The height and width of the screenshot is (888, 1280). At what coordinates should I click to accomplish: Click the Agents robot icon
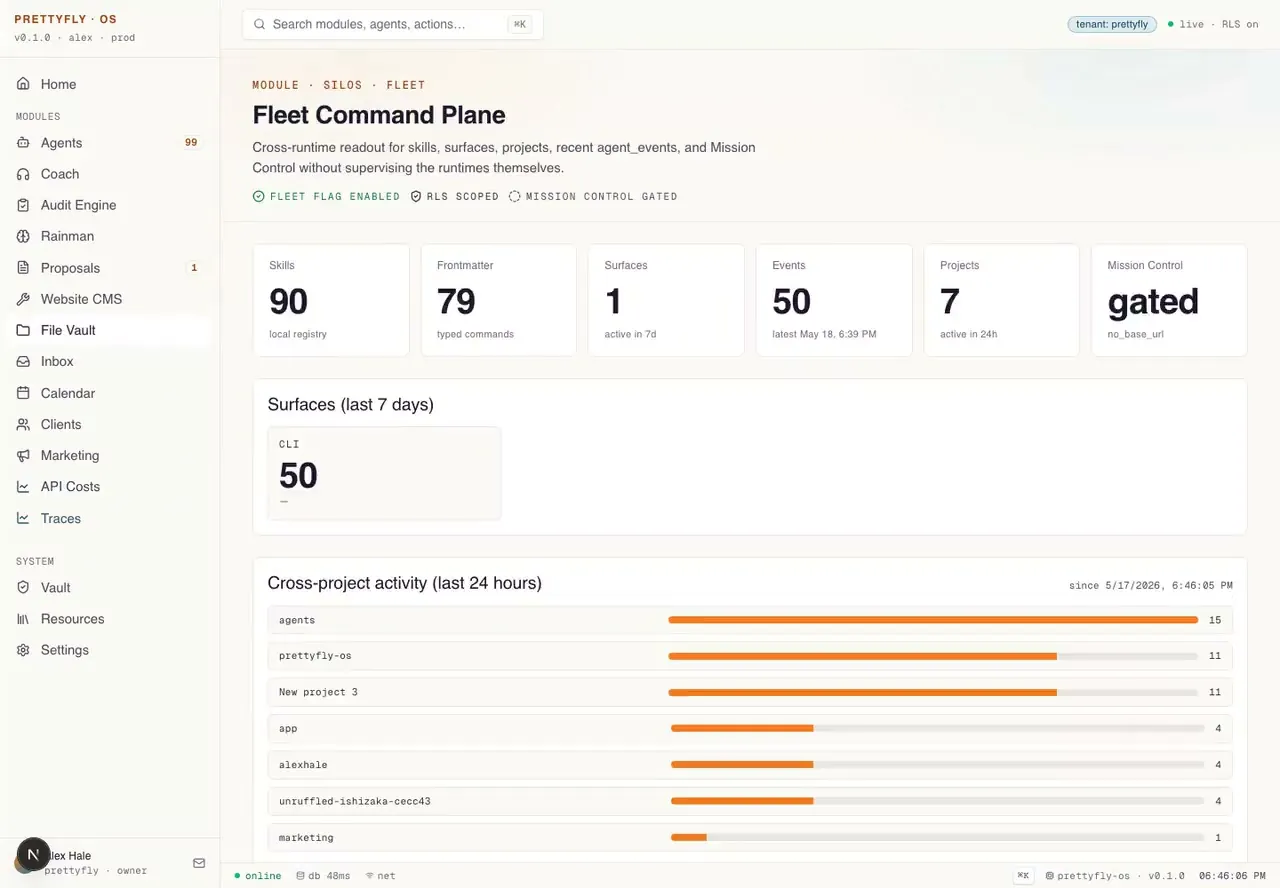click(23, 143)
